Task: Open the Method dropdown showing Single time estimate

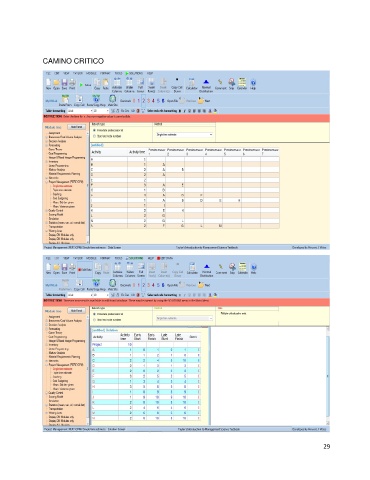Action: click(x=184, y=135)
